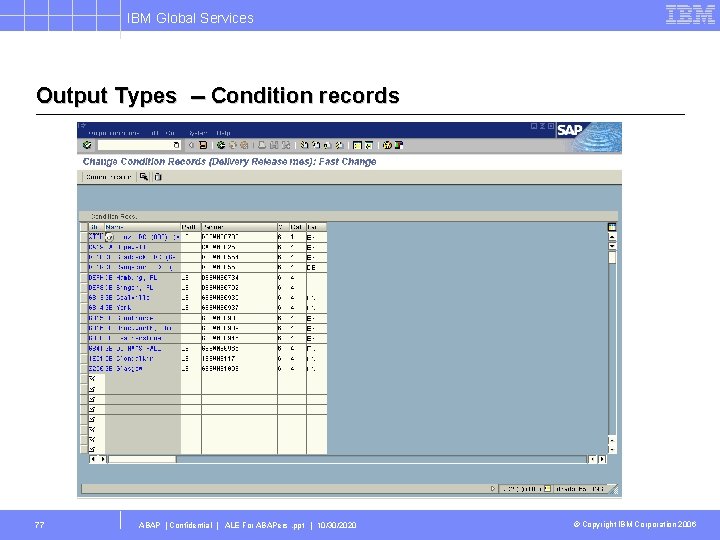Click the horizontal scroll right arrow at table end
Screen dimensions: 720x540
602,459
